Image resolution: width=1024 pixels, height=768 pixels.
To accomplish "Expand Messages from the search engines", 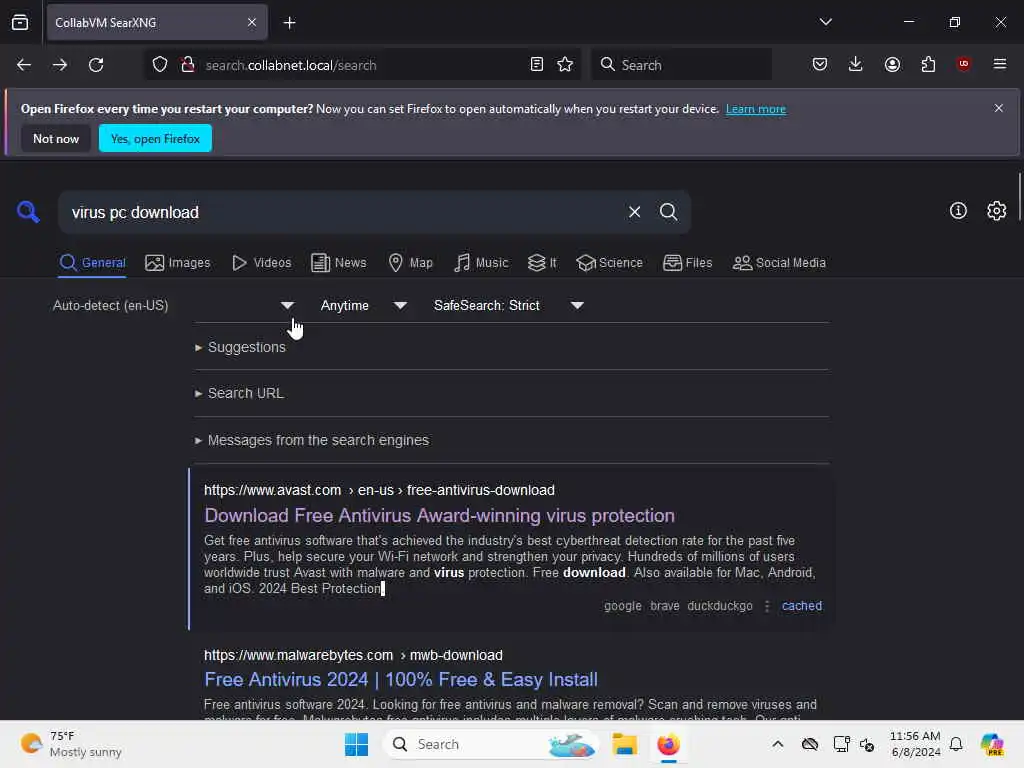I will pos(312,440).
